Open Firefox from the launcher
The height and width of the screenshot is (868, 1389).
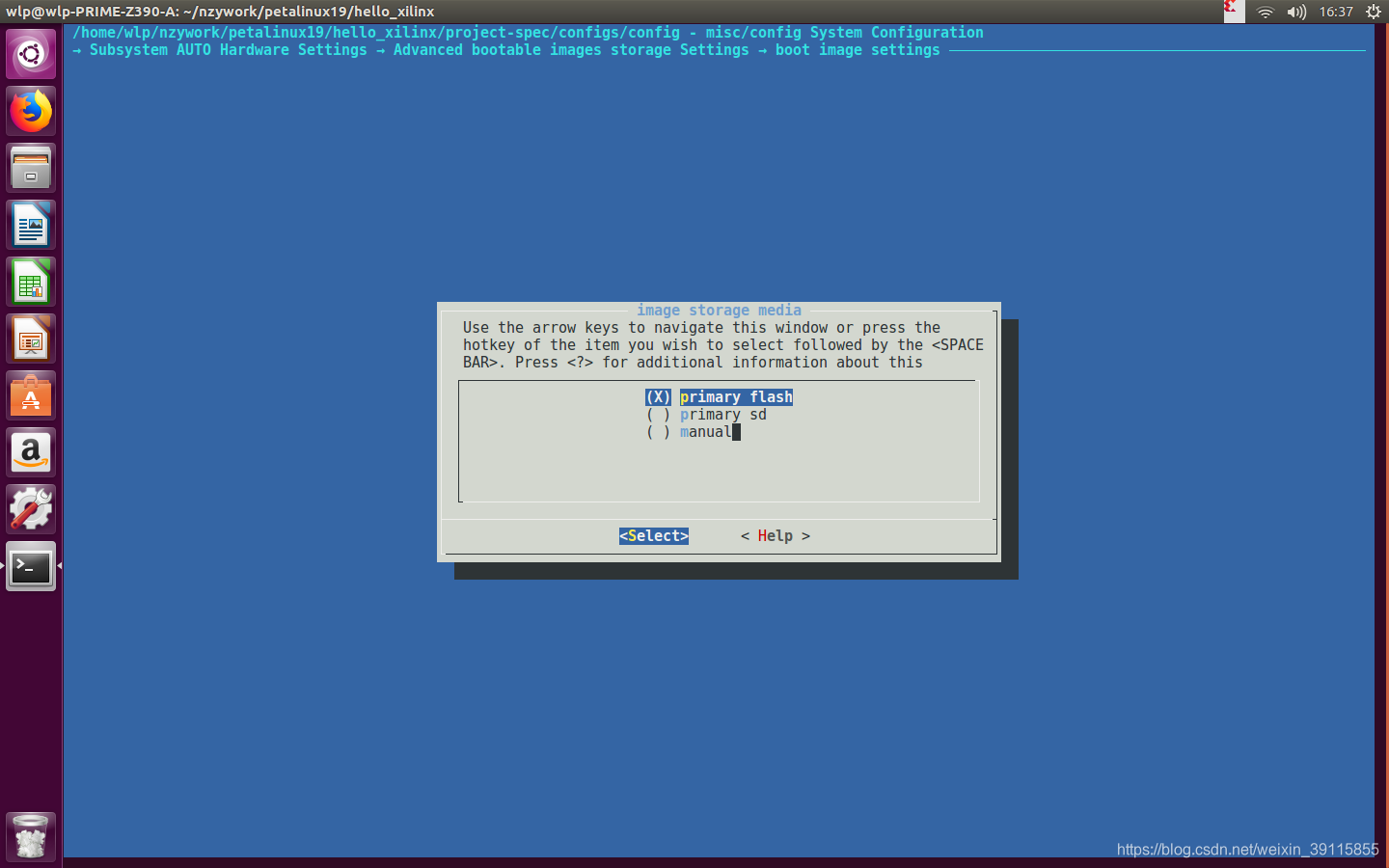coord(30,110)
